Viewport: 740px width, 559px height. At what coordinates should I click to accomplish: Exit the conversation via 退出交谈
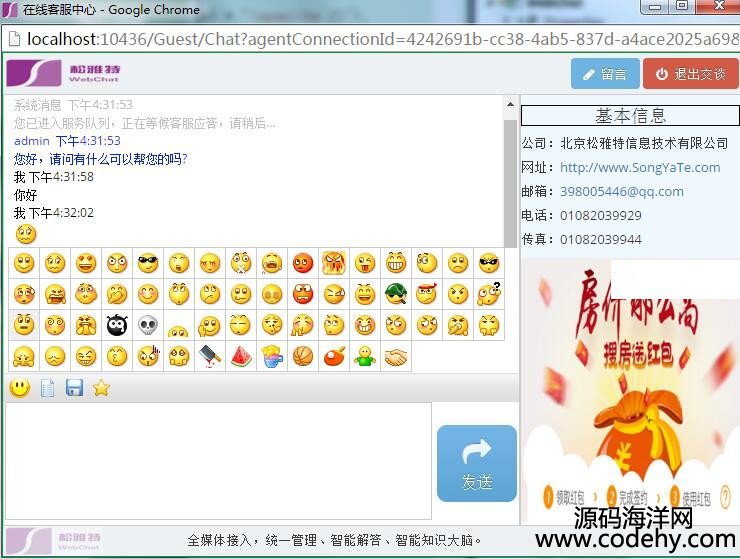[x=691, y=74]
